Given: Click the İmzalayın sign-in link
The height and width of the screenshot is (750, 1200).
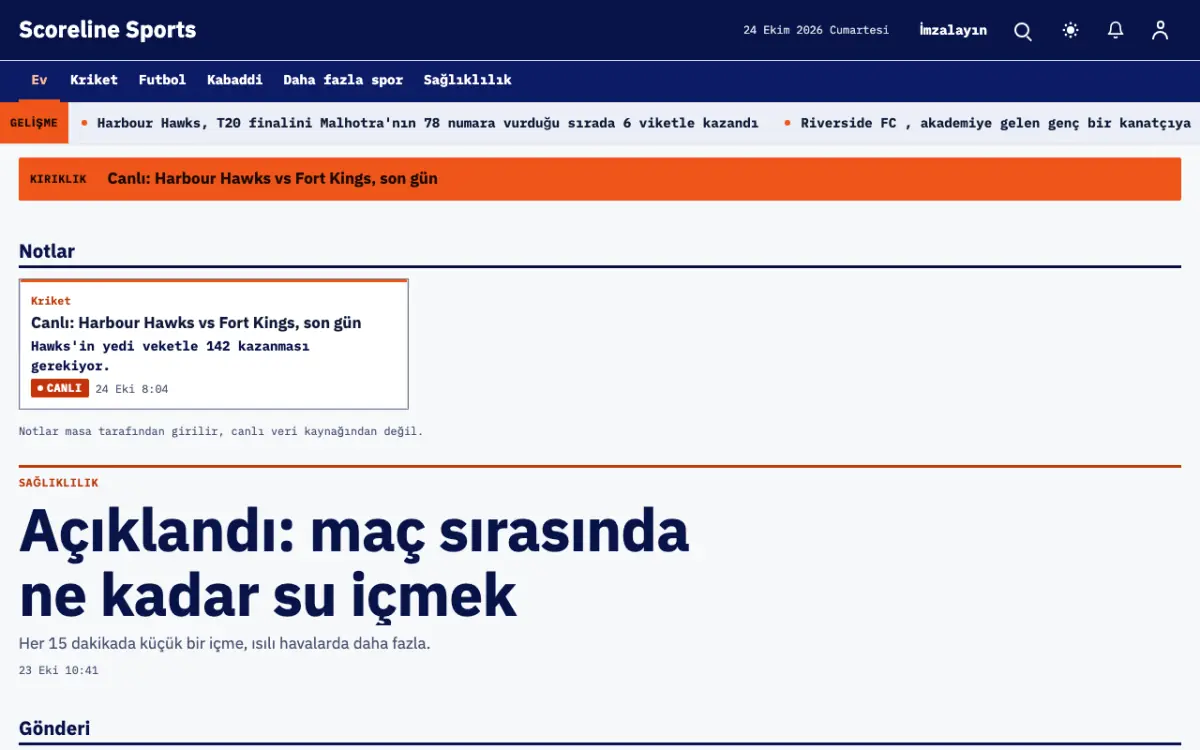Looking at the screenshot, I should pos(953,30).
